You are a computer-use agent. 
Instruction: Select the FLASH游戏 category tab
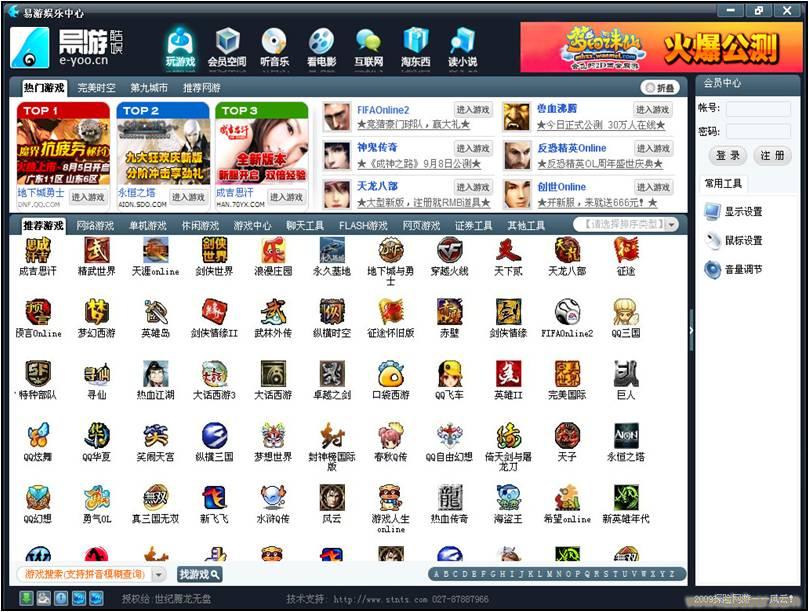point(363,226)
